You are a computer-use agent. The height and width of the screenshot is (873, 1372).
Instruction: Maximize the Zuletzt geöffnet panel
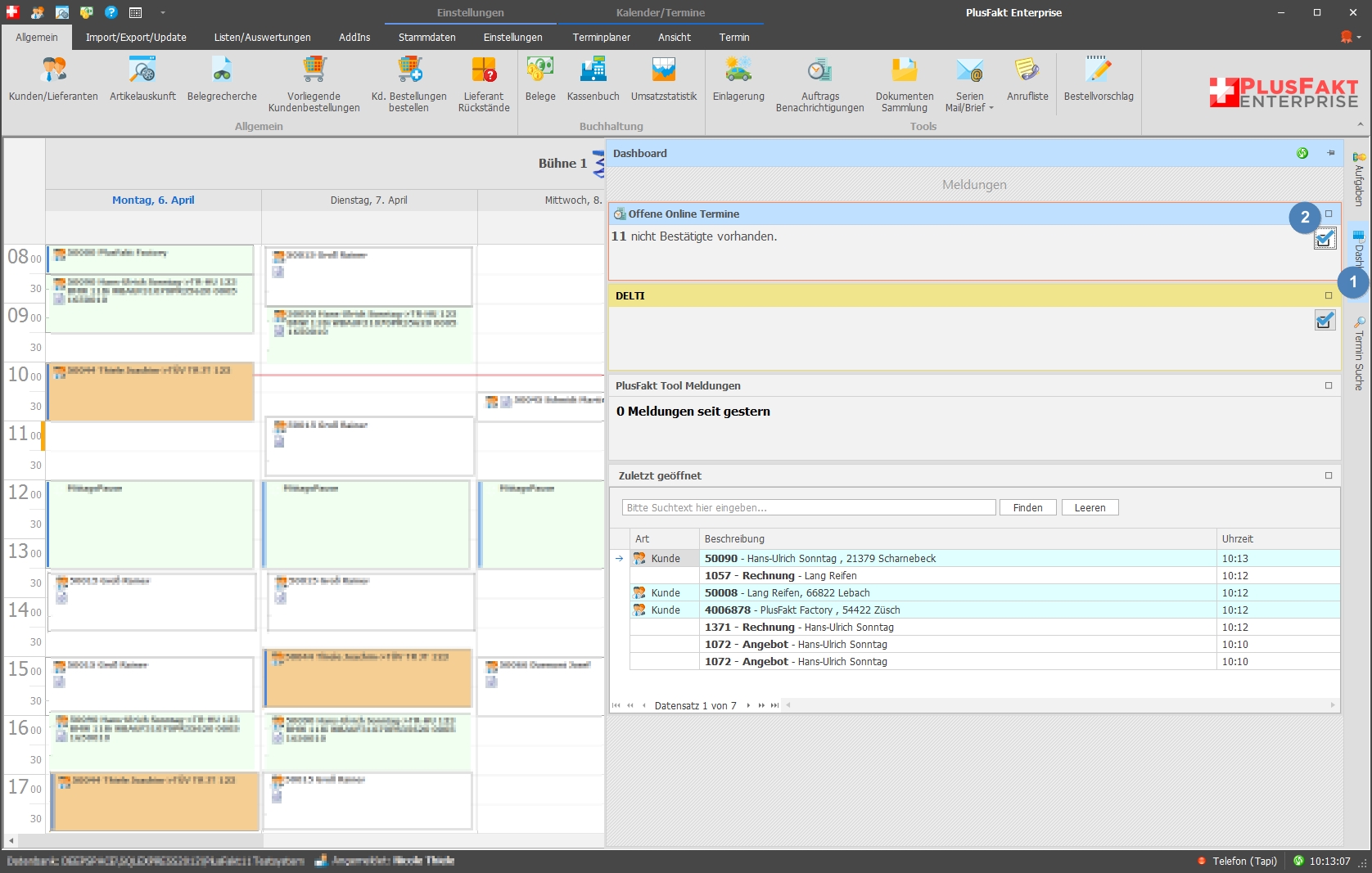(1329, 475)
